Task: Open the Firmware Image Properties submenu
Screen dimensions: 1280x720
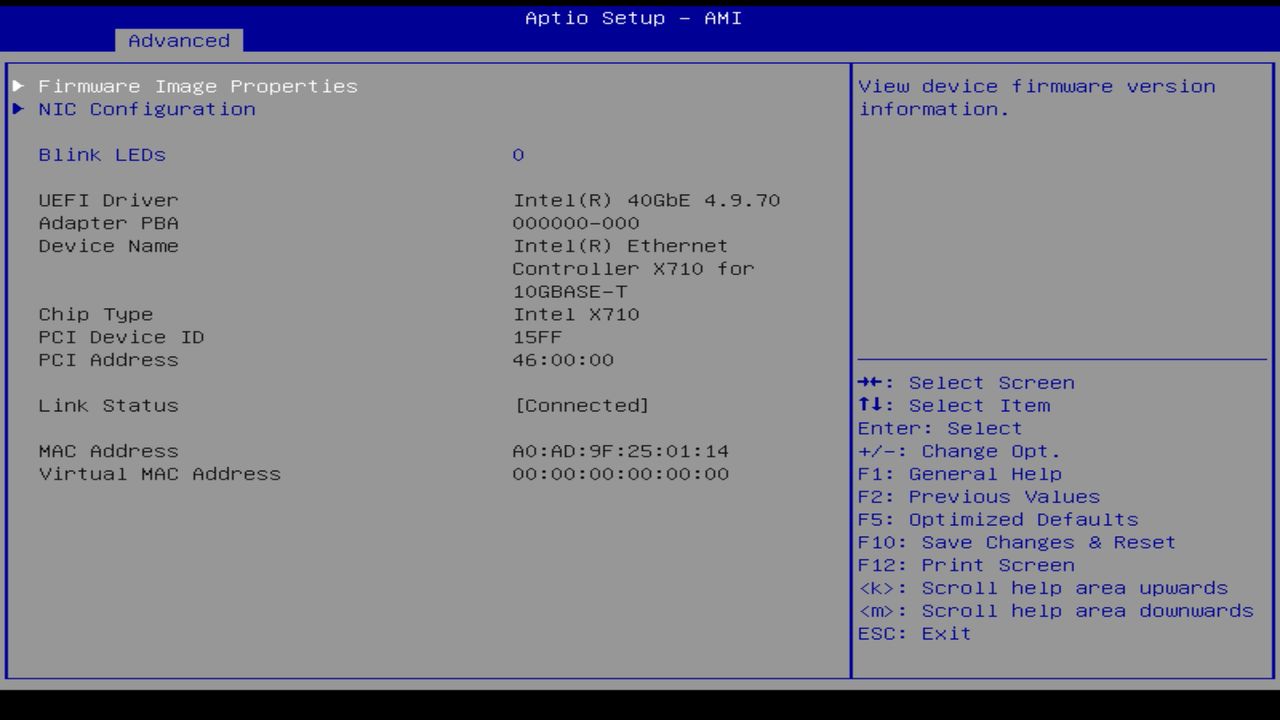Action: (x=197, y=86)
